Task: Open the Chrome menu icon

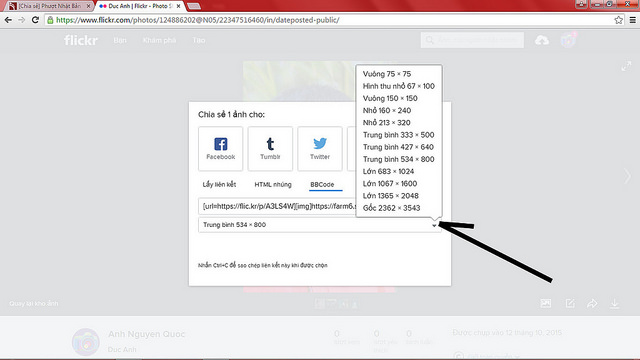Action: 632,20
